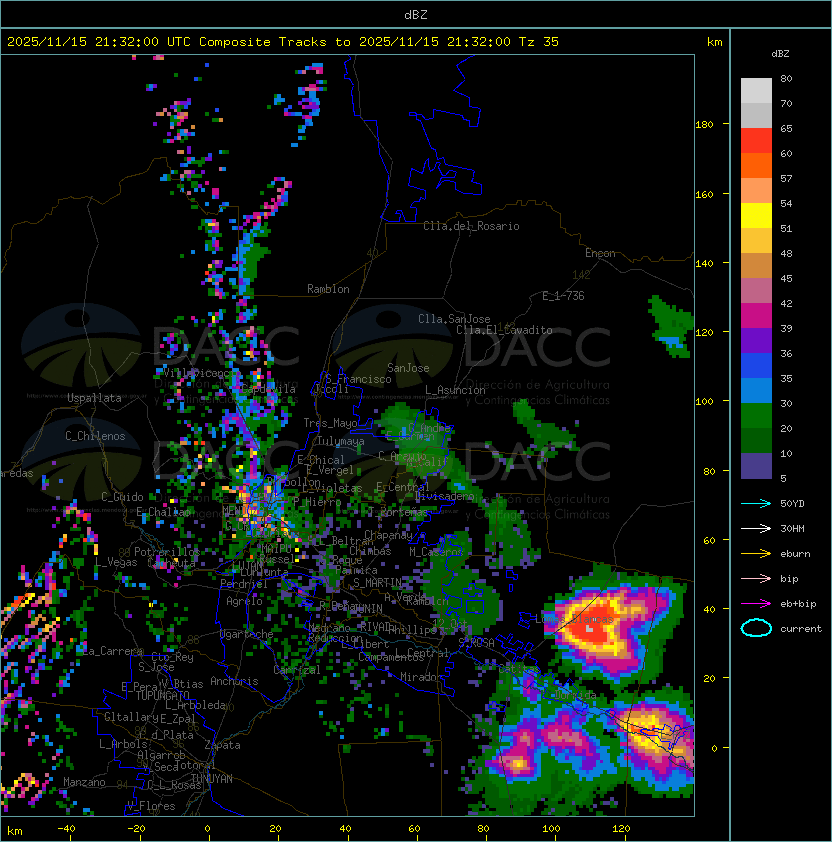The width and height of the screenshot is (832, 842).
Task: Pick the purple 36-39 dBZ legend swatch
Action: 756,340
